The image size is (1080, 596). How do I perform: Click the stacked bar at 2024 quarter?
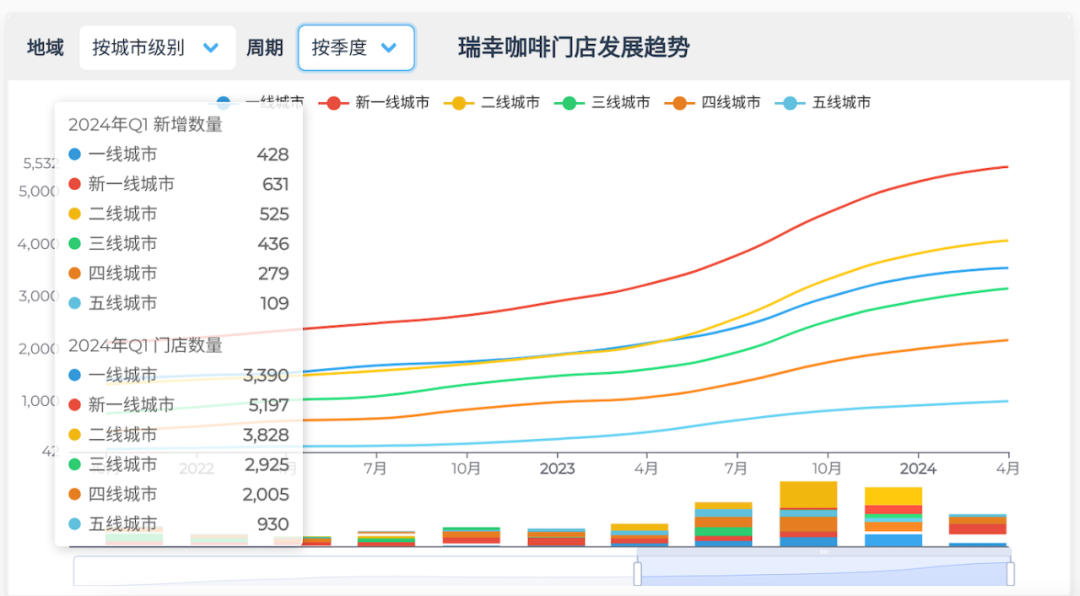pos(893,517)
